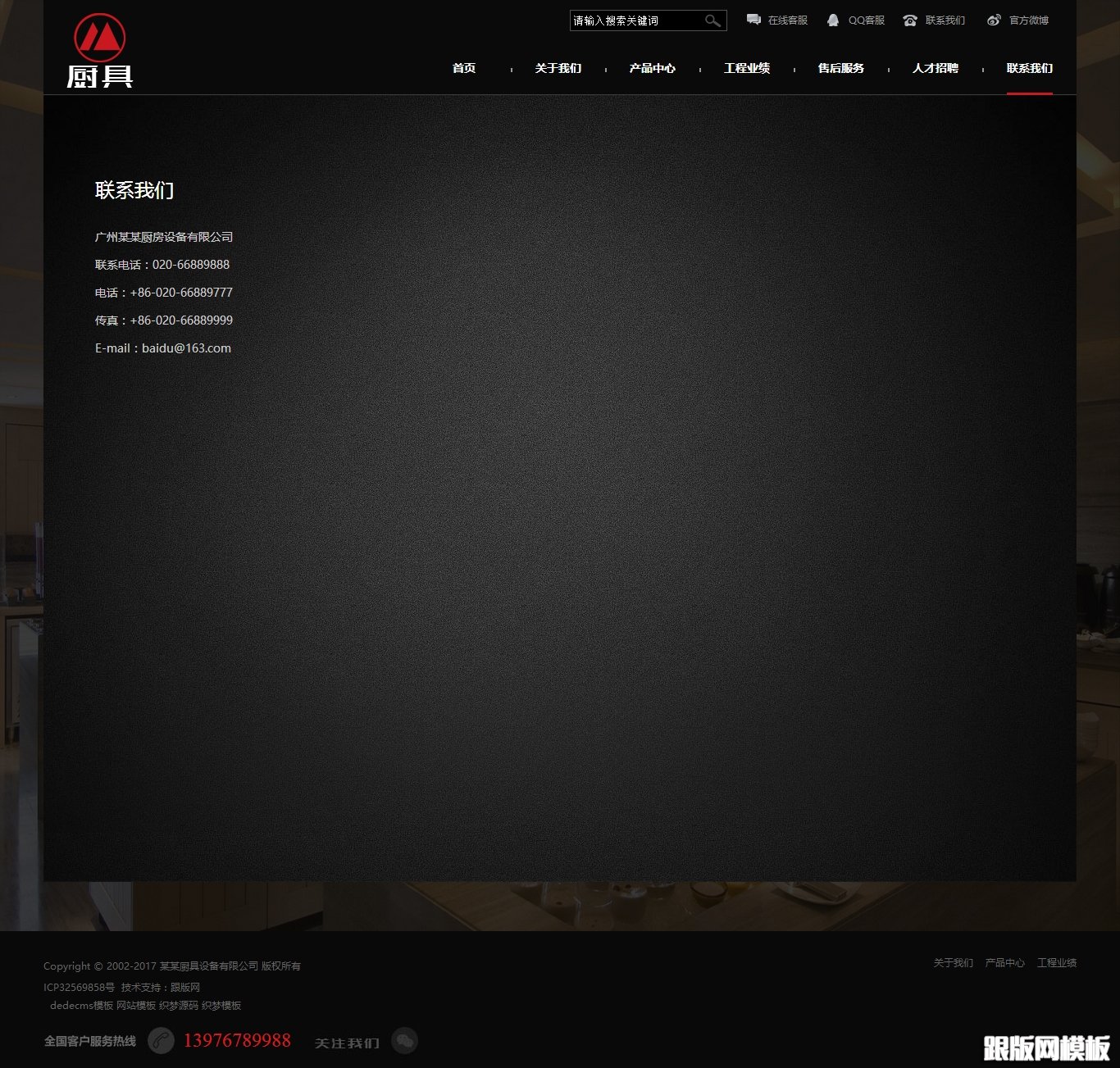Open the 产品中心 footer link
The width and height of the screenshot is (1120, 1068).
(x=1005, y=963)
